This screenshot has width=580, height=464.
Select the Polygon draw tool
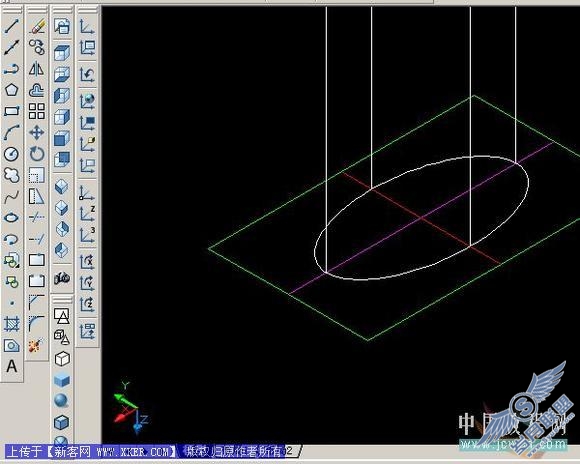[x=11, y=90]
